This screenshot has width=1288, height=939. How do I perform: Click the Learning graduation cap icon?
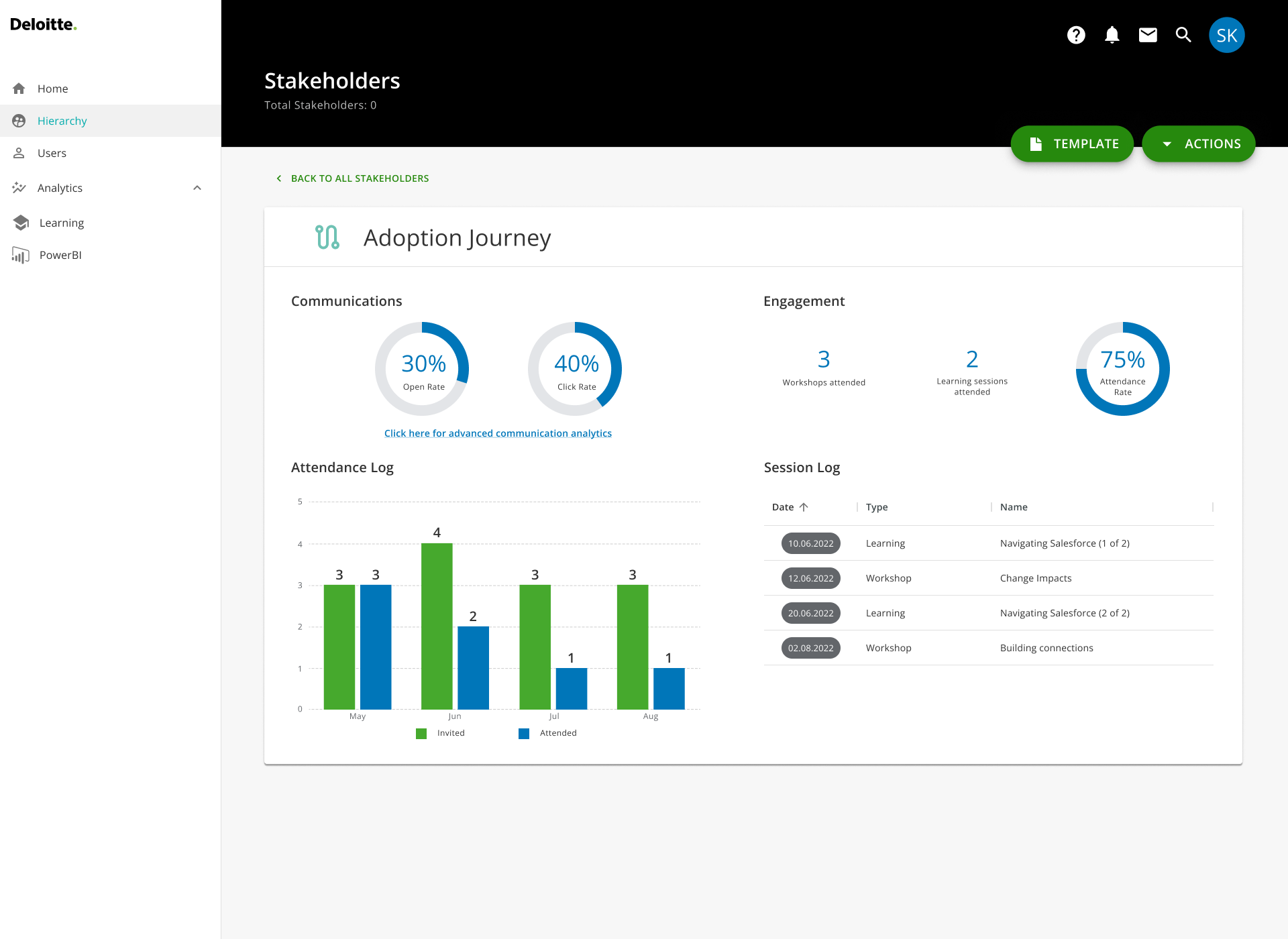(21, 223)
